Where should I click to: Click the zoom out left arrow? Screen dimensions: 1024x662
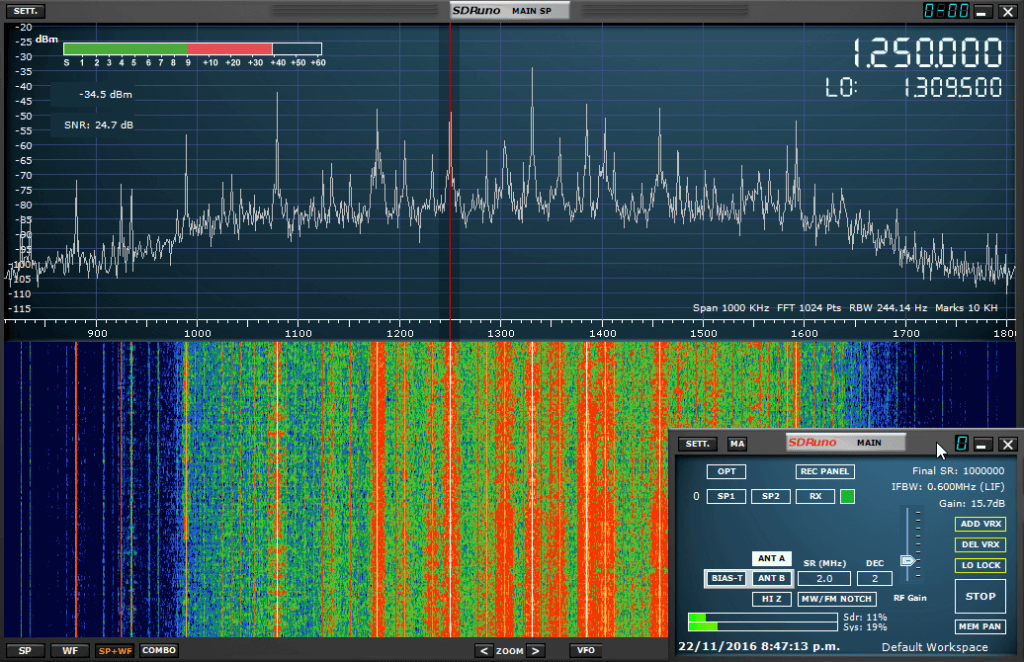click(484, 651)
